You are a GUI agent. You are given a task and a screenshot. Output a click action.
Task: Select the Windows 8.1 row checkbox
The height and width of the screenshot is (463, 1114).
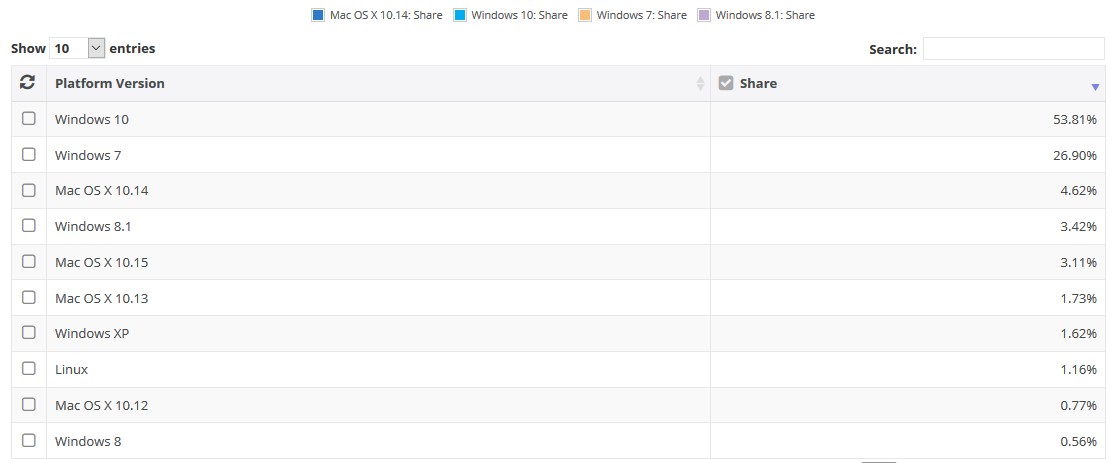click(x=29, y=226)
